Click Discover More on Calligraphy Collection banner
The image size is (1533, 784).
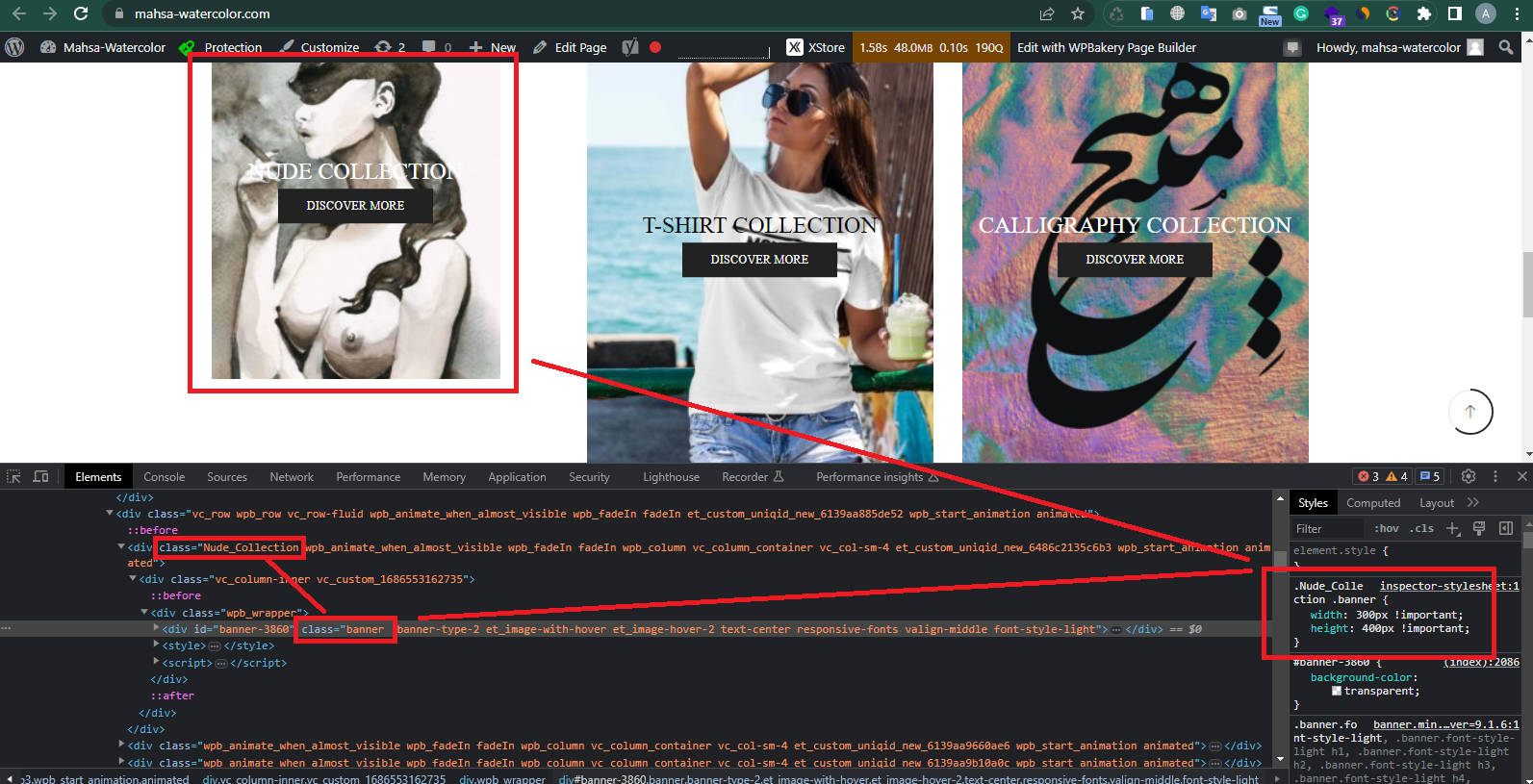[x=1135, y=260]
